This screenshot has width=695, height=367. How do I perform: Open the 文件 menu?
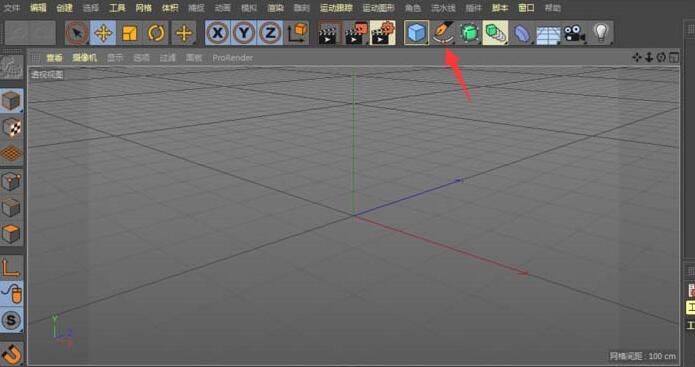(12, 8)
